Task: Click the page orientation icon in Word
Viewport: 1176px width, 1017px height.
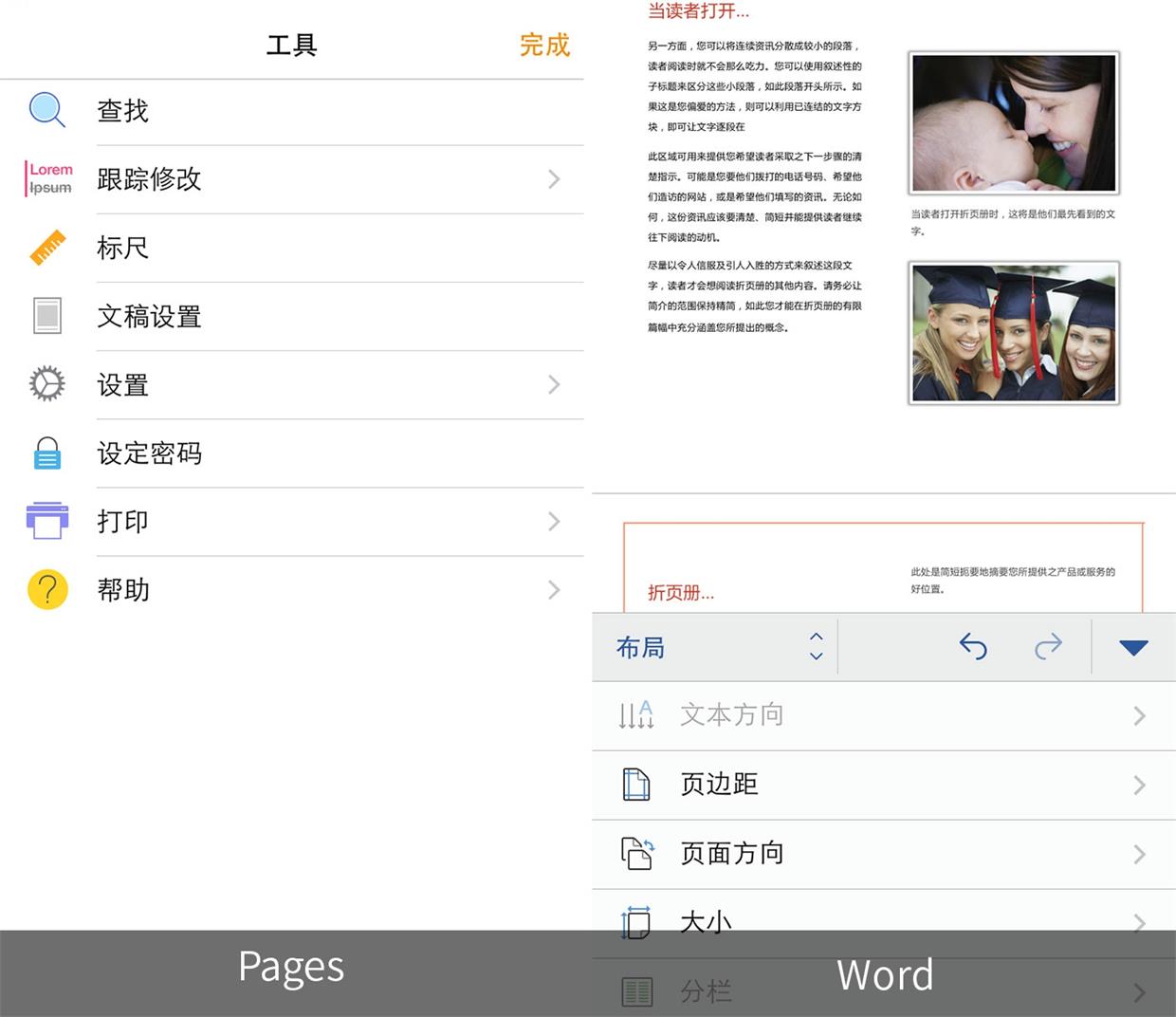Action: coord(636,853)
